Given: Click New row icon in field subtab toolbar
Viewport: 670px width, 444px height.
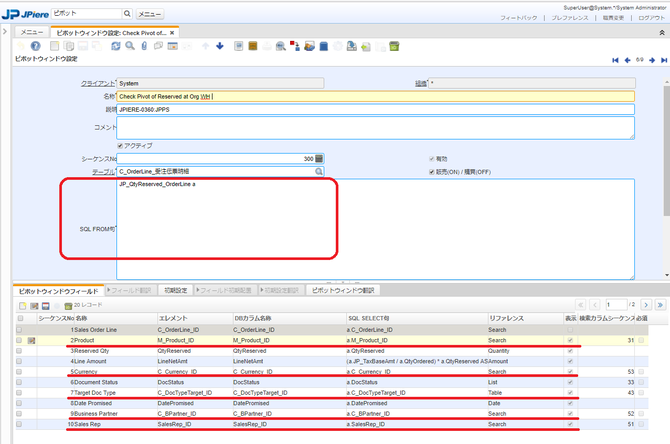Looking at the screenshot, I should point(23,306).
